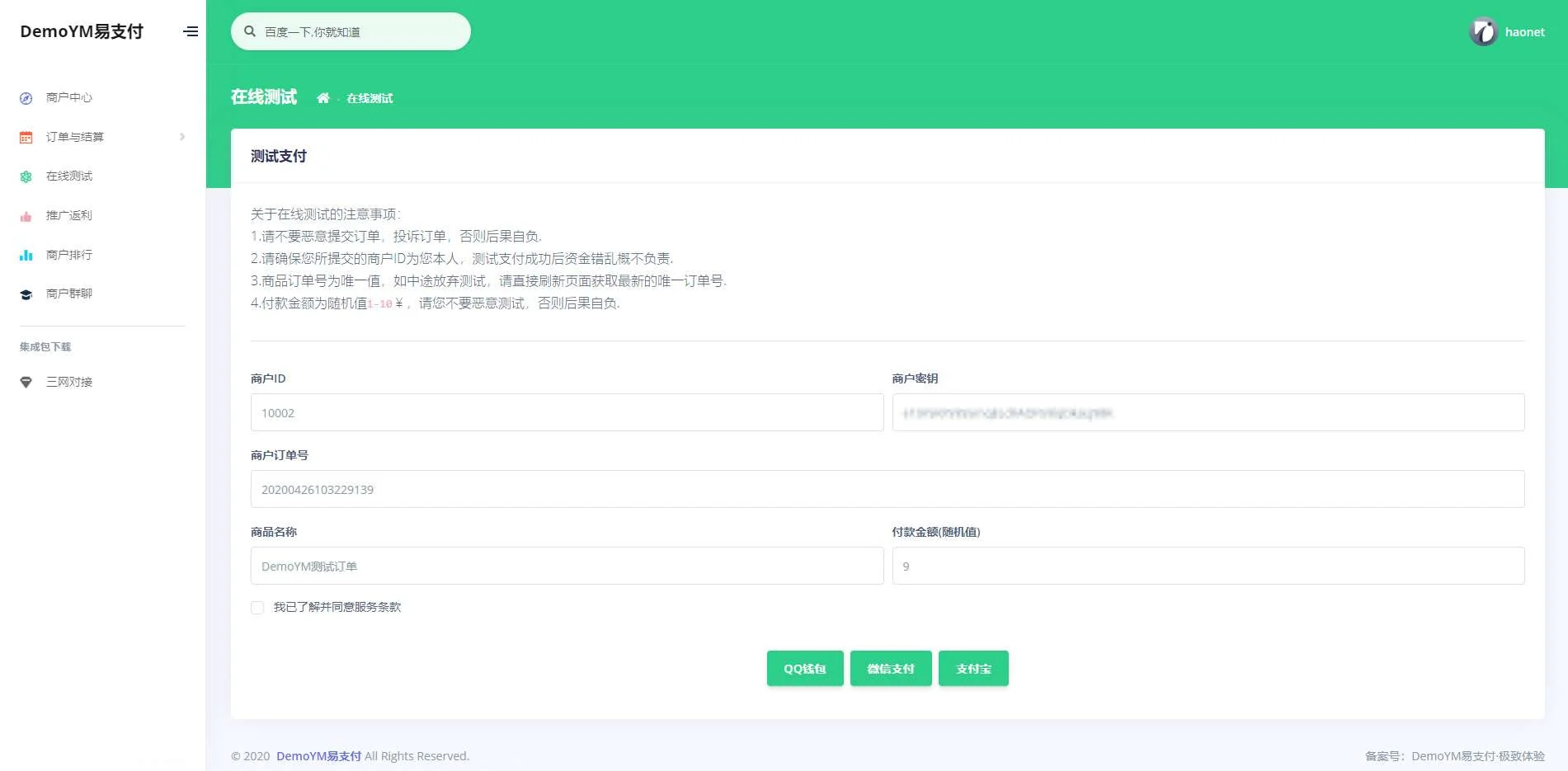The width and height of the screenshot is (1568, 771).
Task: Click the home icon in breadcrumb
Action: click(x=323, y=98)
